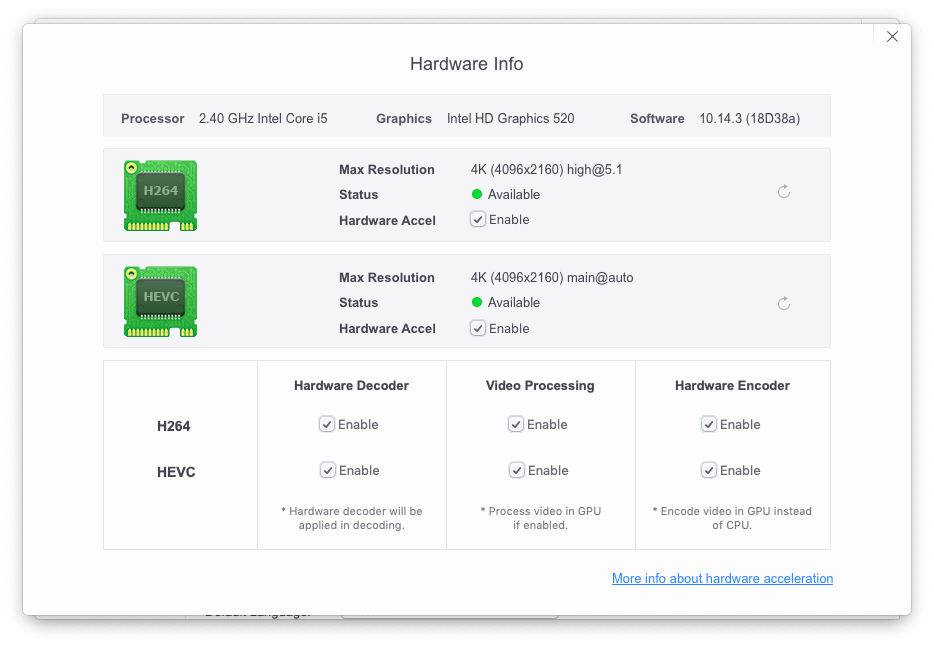Screen dimensions: 934x646
Task: Click the green H264 Available status dot
Action: tap(477, 194)
